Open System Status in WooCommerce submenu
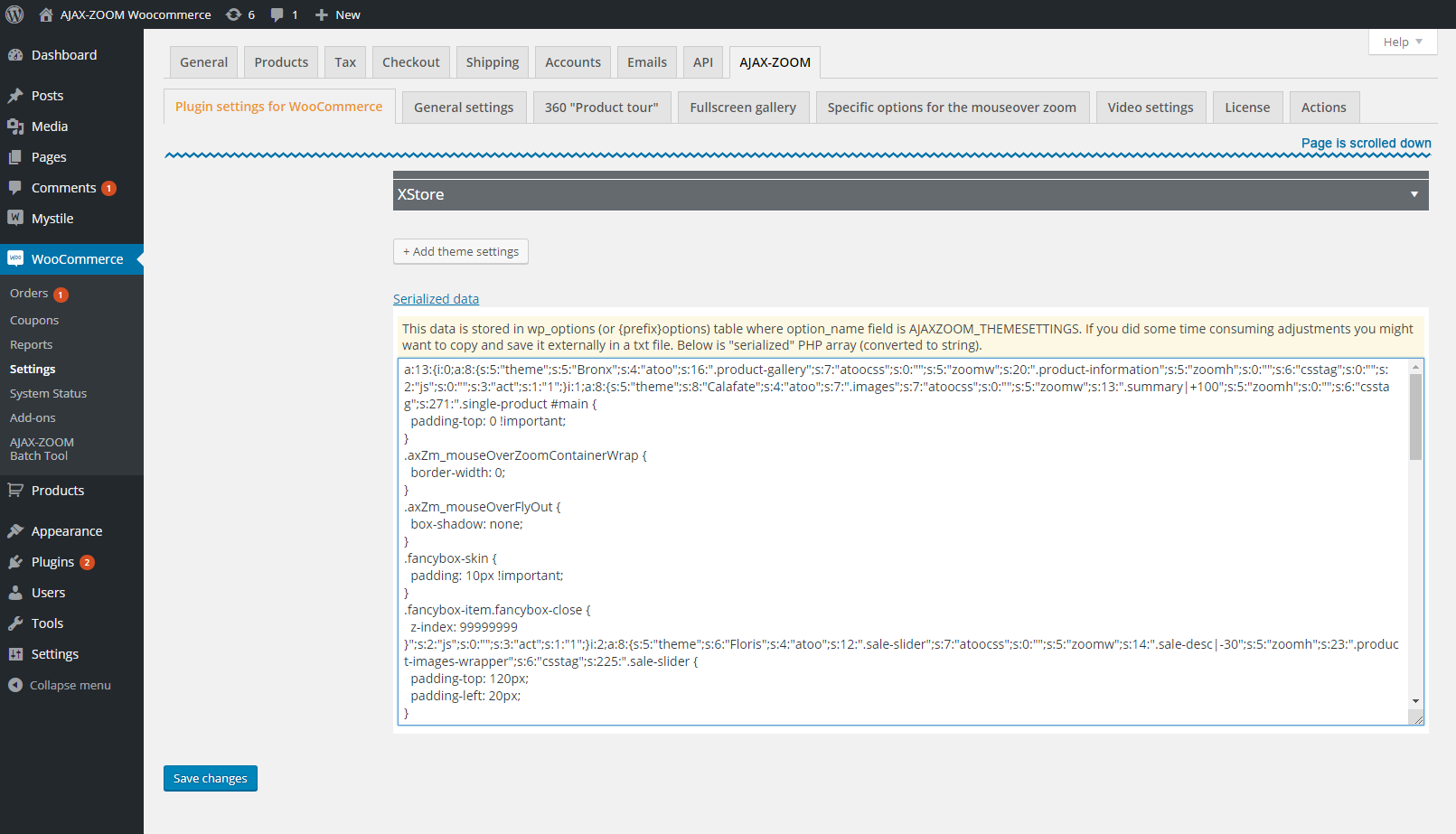 (x=49, y=394)
